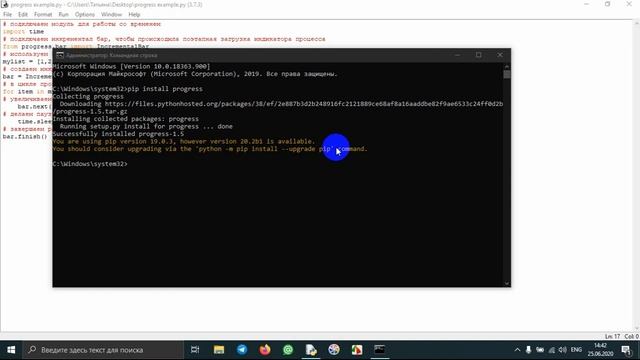
Task: Open the Windows Start menu
Action: coord(11,350)
